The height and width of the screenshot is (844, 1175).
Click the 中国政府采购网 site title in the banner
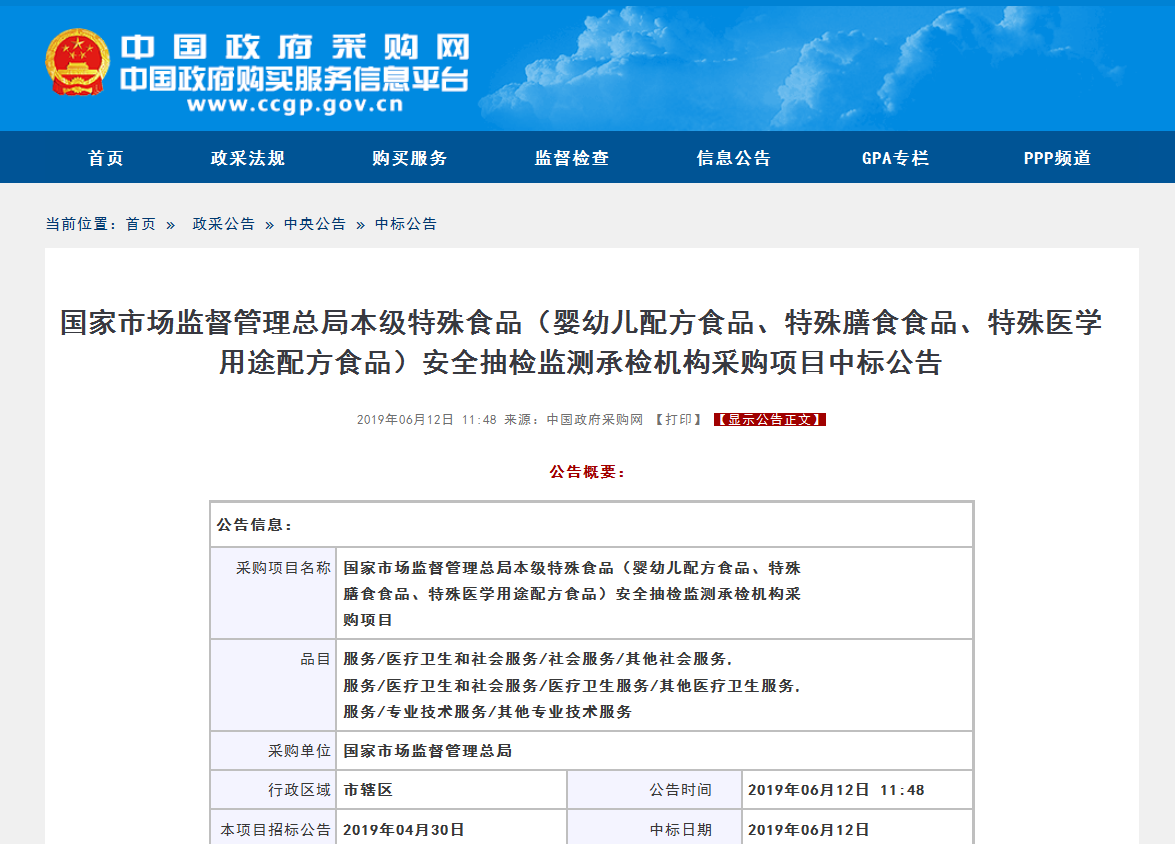[295, 47]
